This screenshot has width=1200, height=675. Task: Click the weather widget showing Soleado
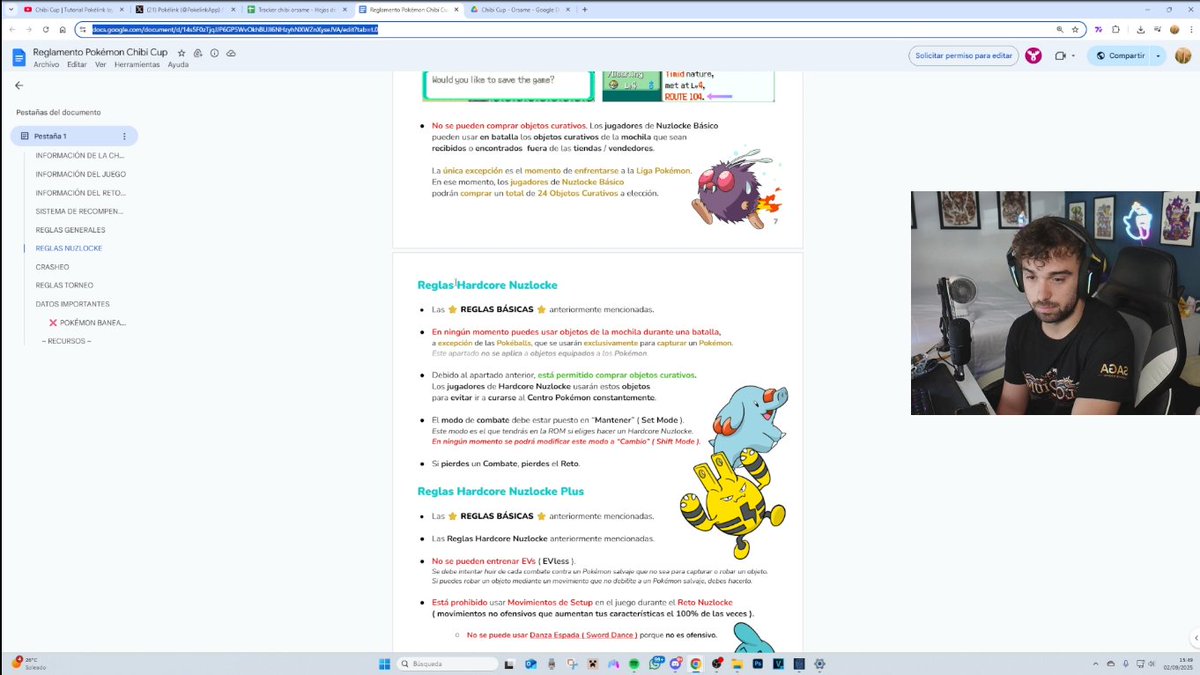pos(30,664)
